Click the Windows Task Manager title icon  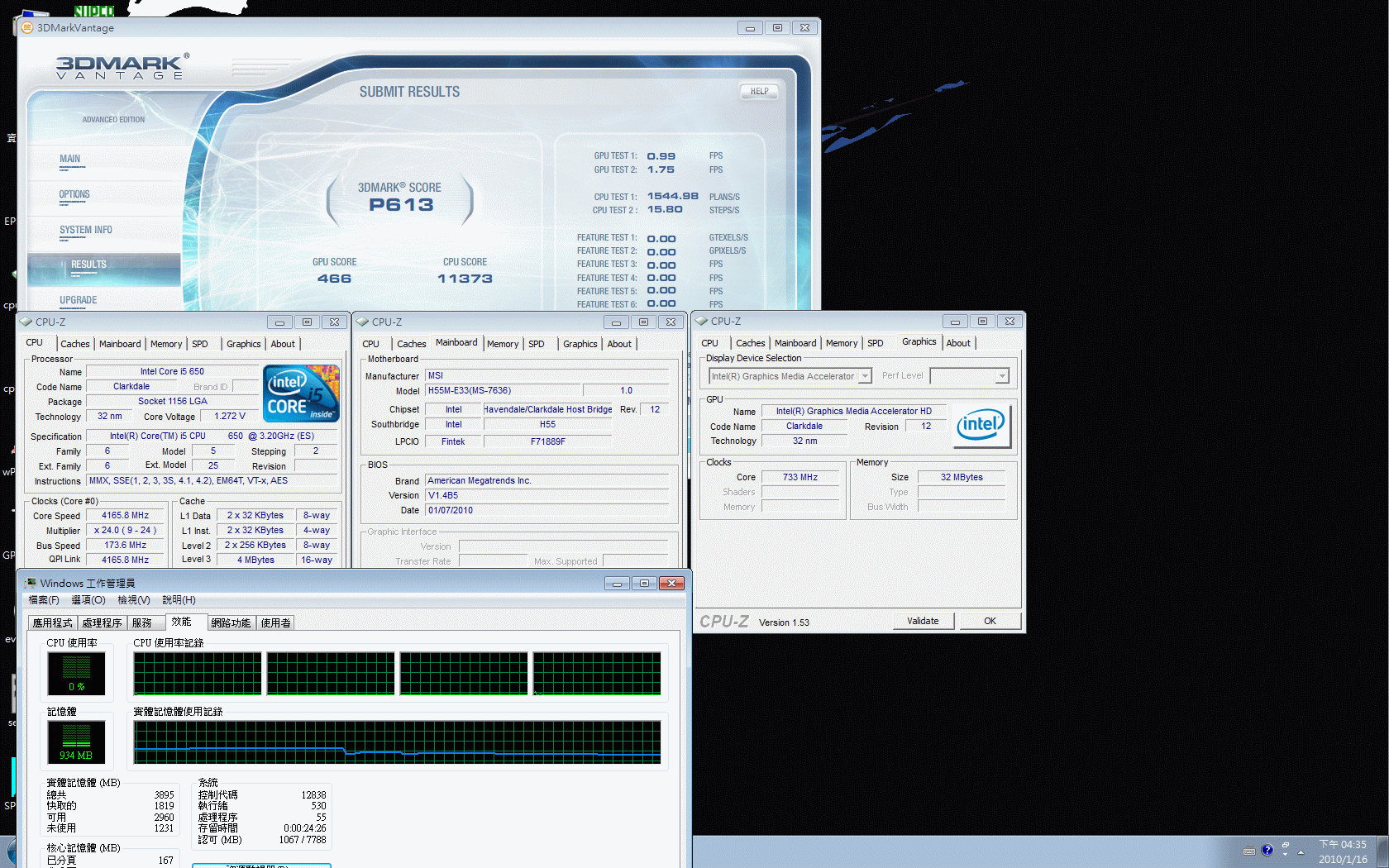point(31,583)
